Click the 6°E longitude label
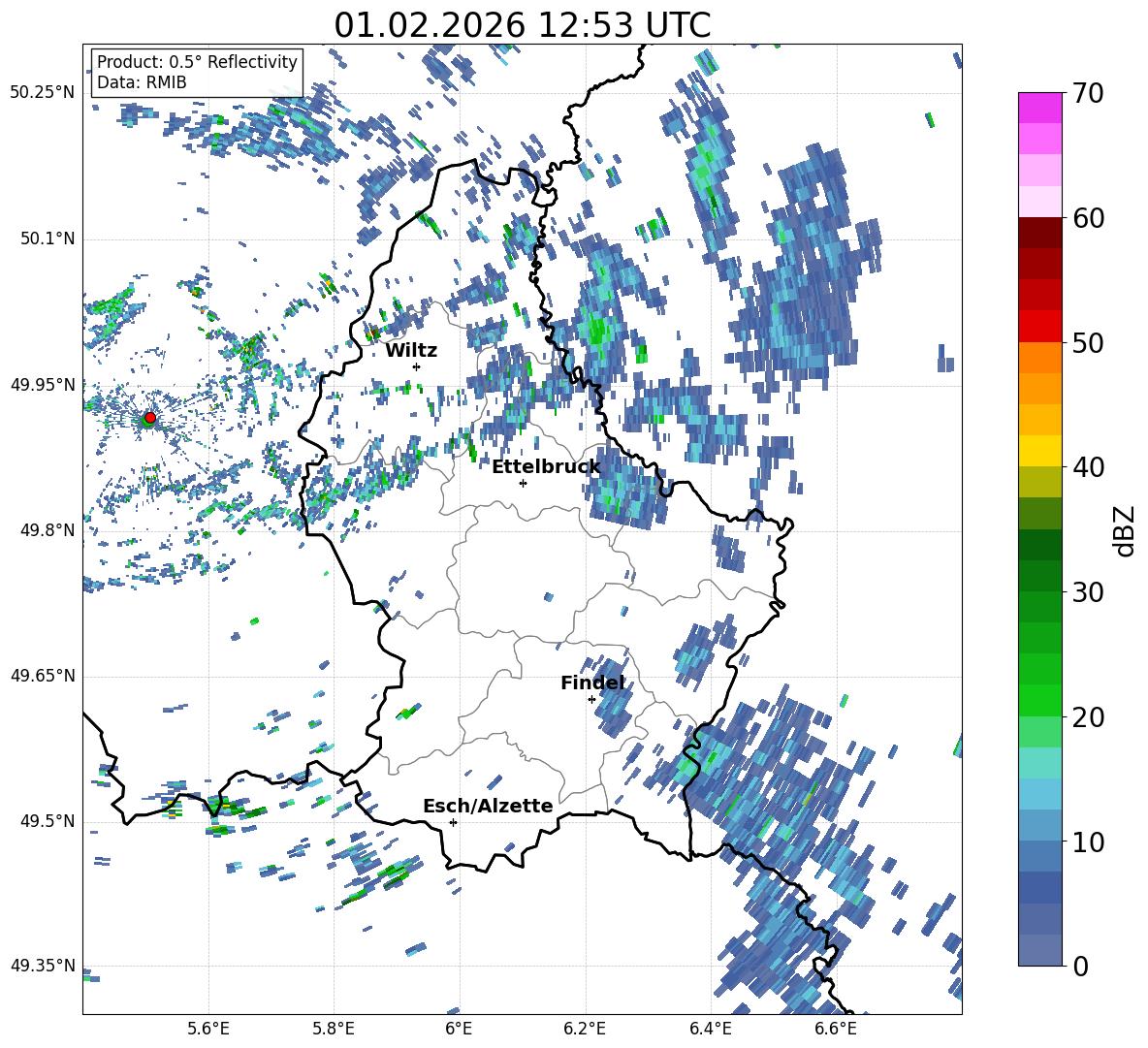Image resolution: width=1148 pixels, height=1048 pixels. (x=459, y=1029)
